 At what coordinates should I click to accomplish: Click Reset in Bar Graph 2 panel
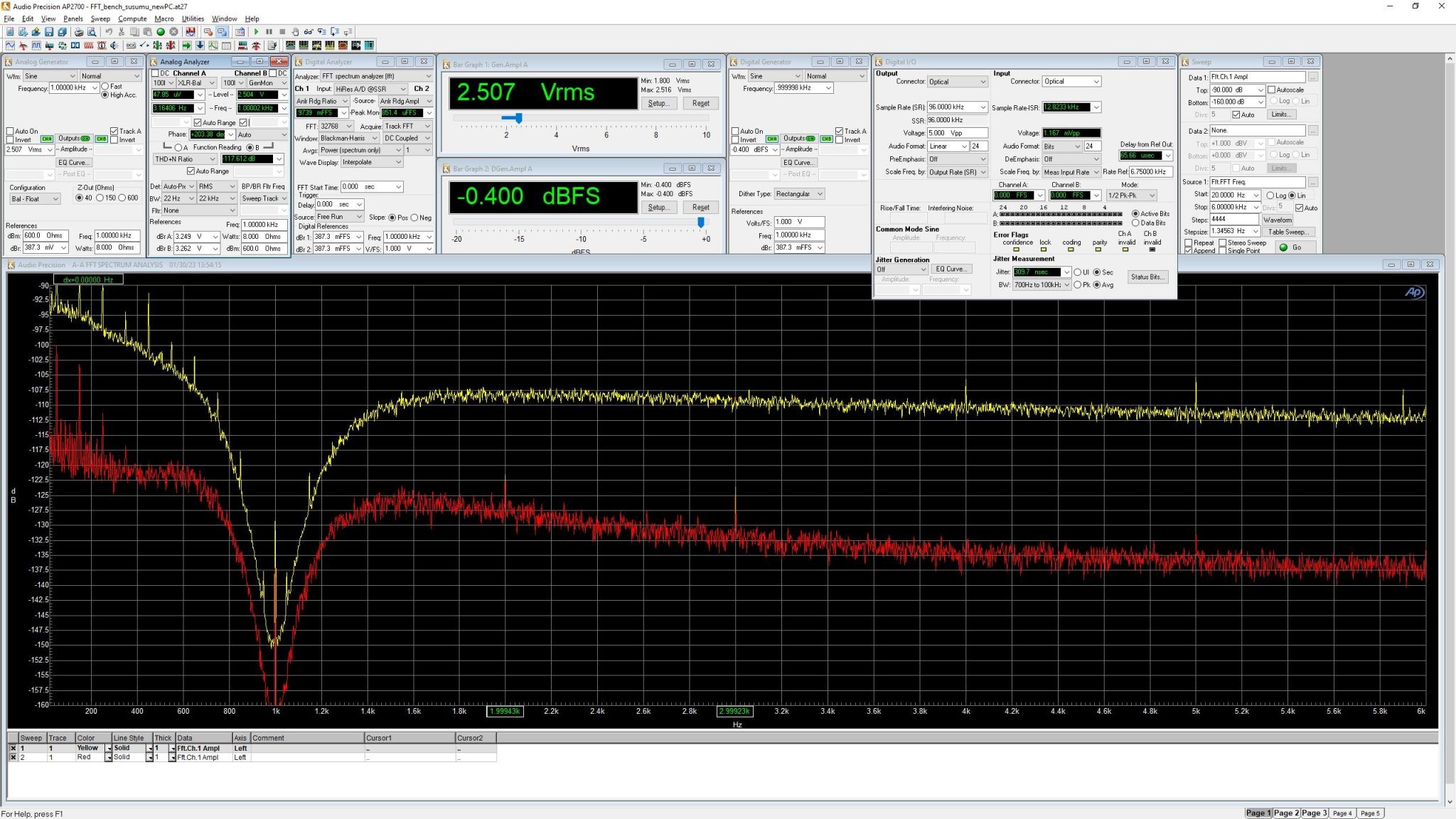[700, 208]
